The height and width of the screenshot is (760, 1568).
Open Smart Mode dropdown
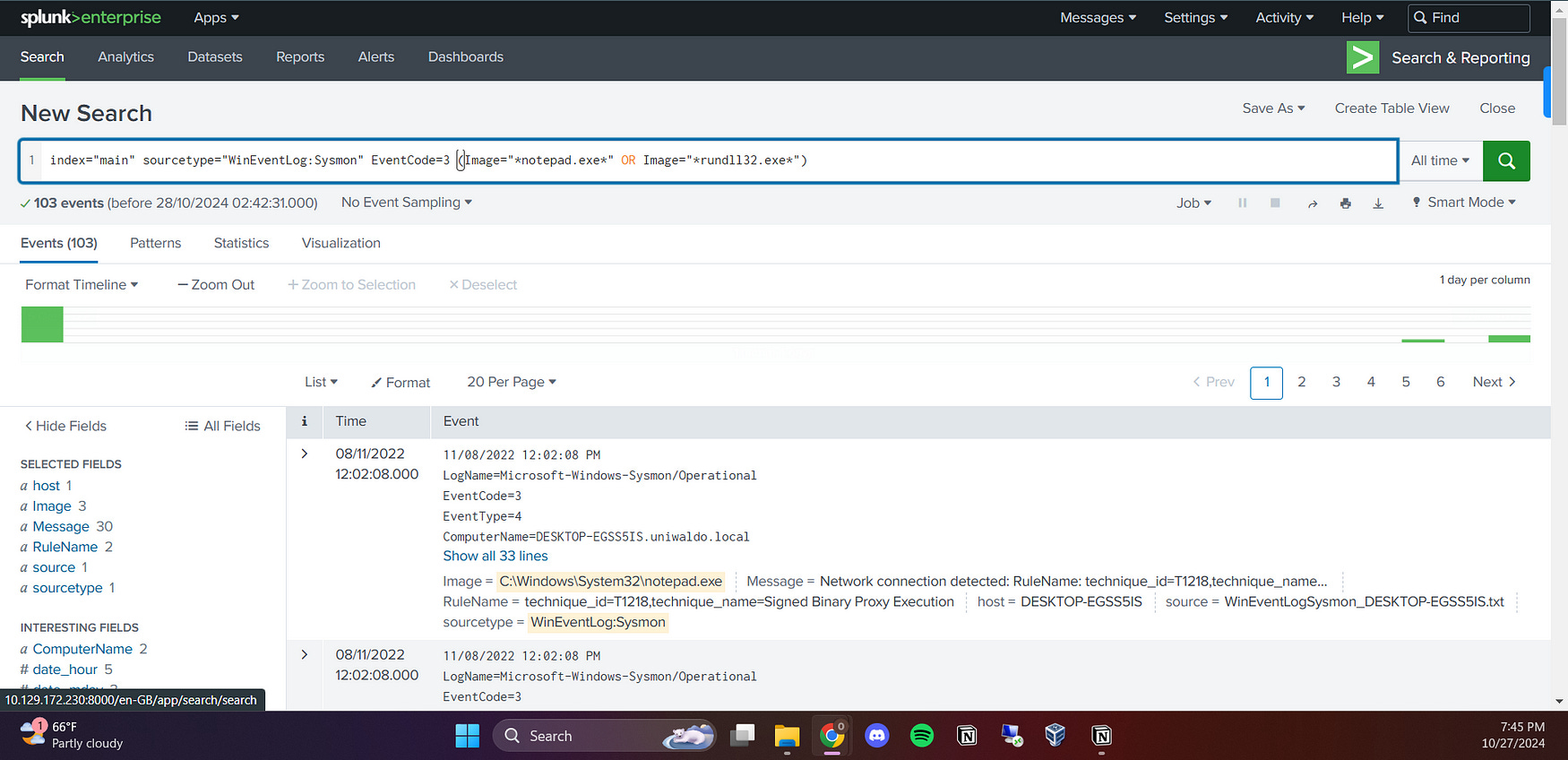tap(1464, 203)
